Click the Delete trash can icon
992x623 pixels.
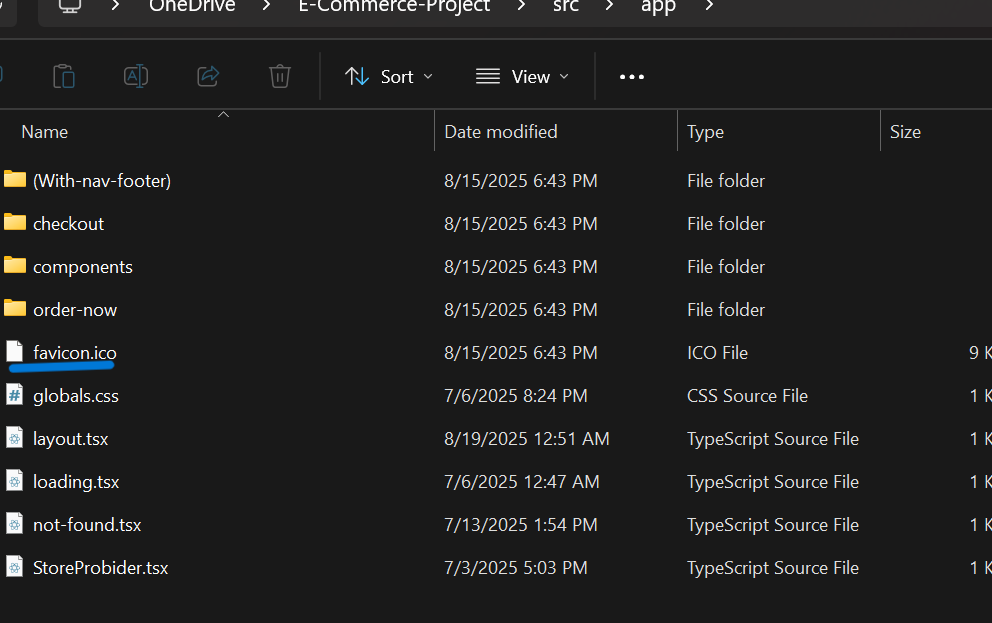280,76
